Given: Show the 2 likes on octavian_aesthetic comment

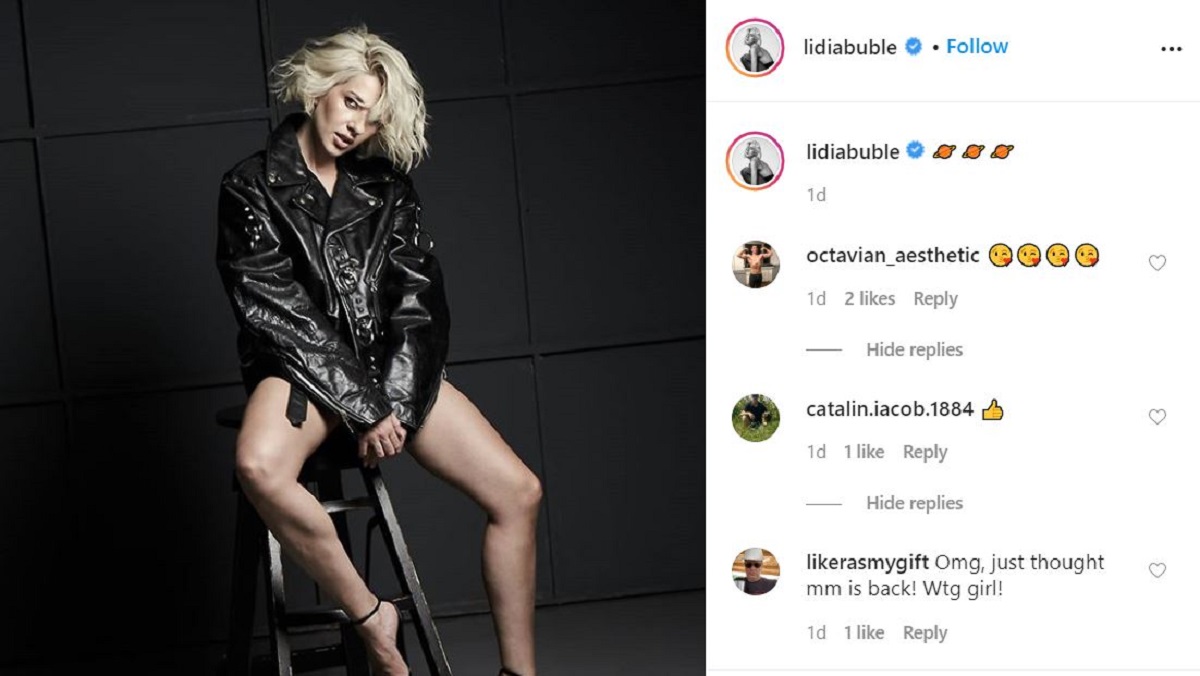Looking at the screenshot, I should 869,299.
